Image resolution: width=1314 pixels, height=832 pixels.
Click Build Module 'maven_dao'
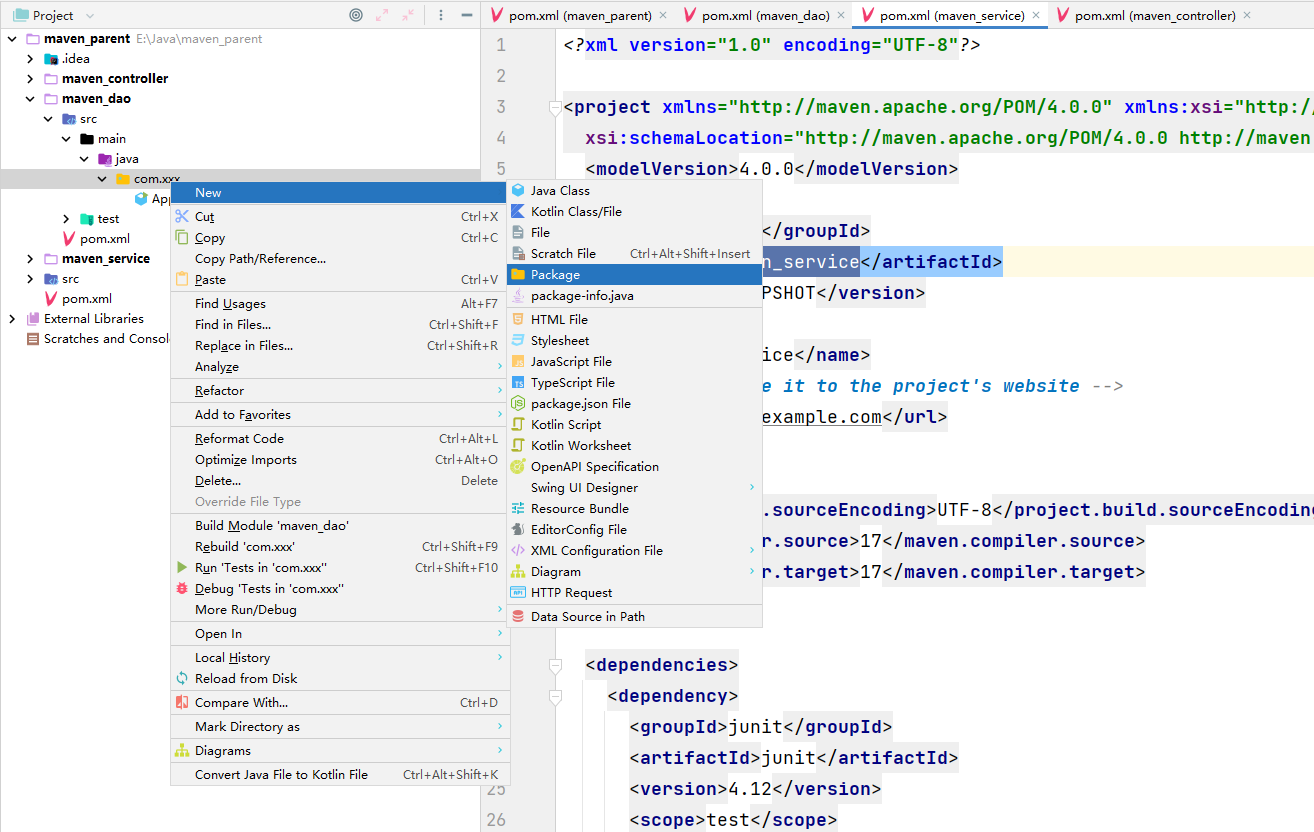click(x=340, y=526)
